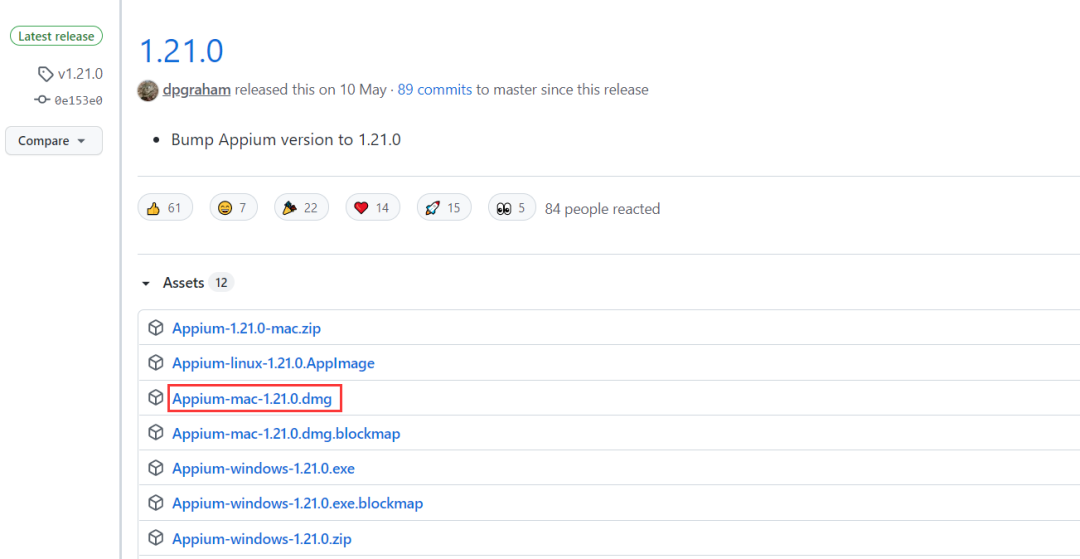Download Appium-linux-1.21.0.AppImage
Viewport: 1080px width, 559px height.
coord(273,363)
